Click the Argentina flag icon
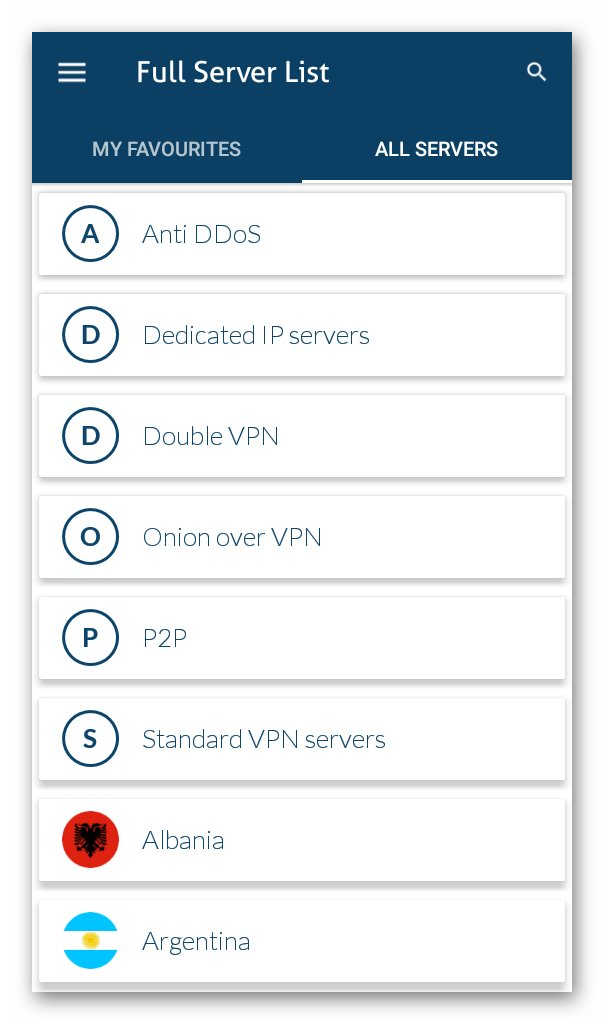604x1024 pixels. (x=90, y=940)
